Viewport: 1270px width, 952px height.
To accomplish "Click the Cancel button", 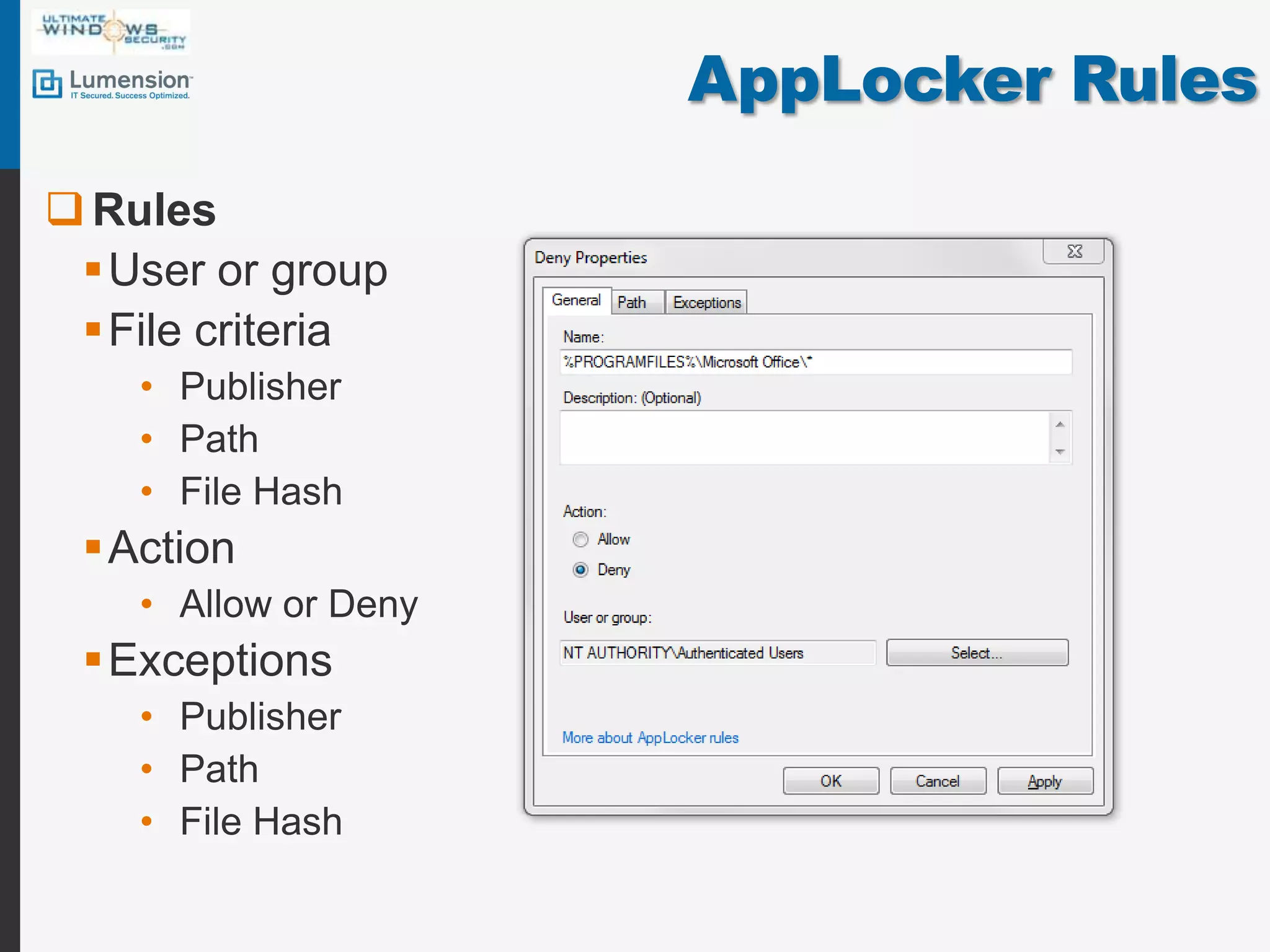I will [x=938, y=781].
